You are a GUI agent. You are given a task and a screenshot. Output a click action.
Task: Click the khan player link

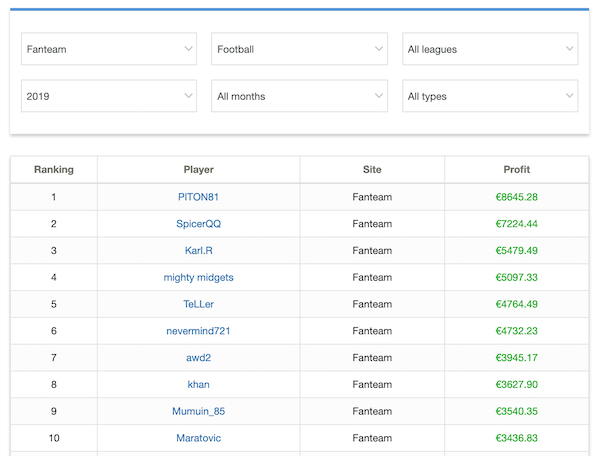(x=198, y=384)
